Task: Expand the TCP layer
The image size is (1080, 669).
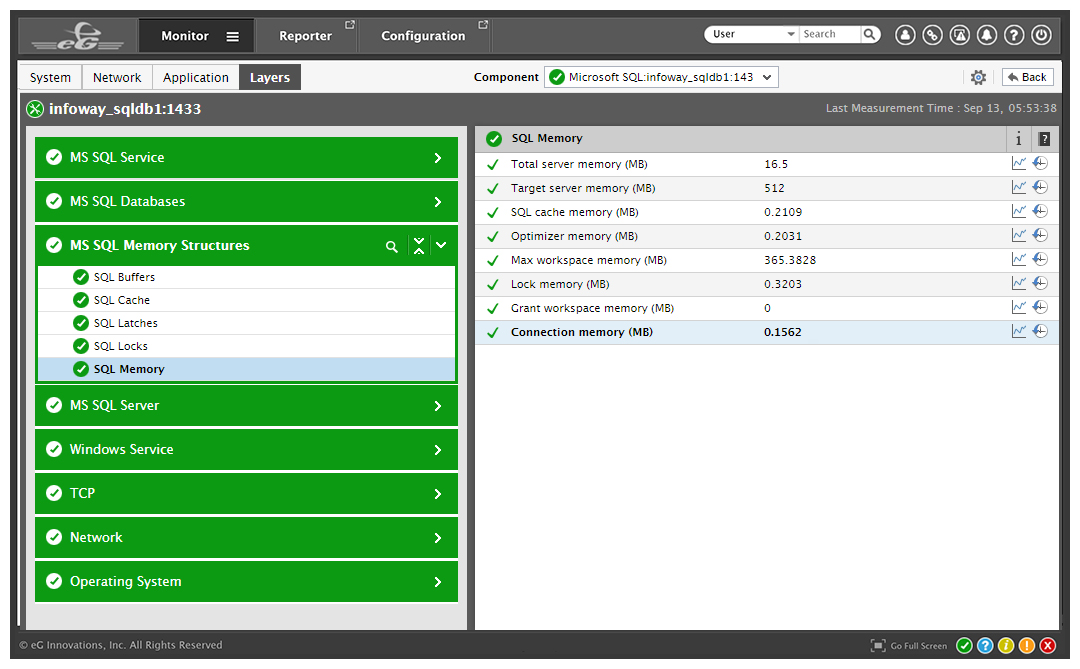Action: [x=437, y=494]
